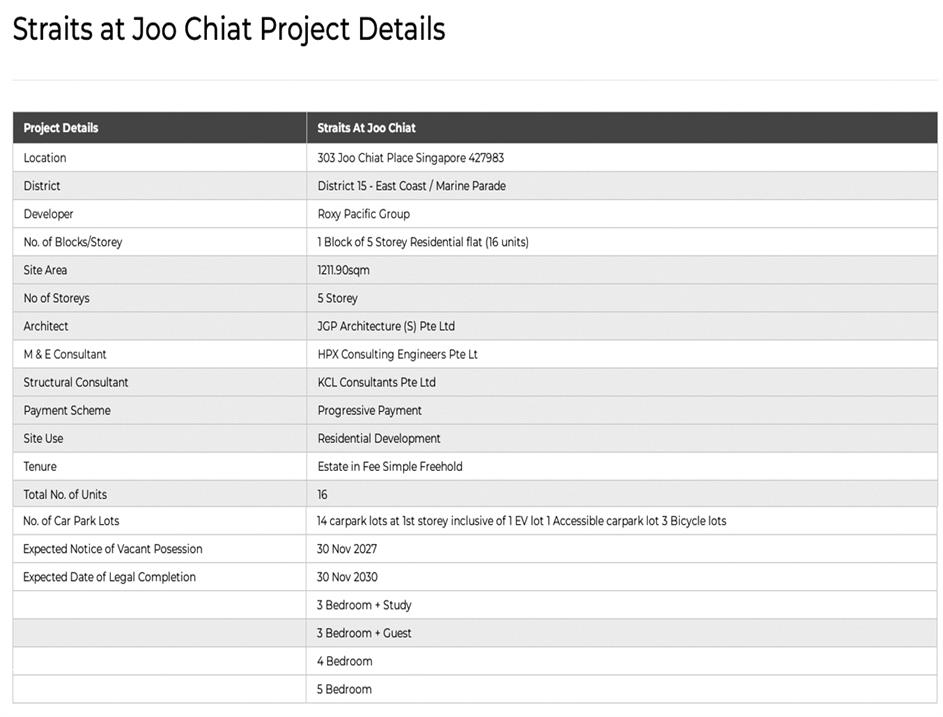Image resolution: width=943 pixels, height=717 pixels.
Task: Select the address "303 Joo Chiat Place Singapore 427983"
Action: [x=411, y=158]
